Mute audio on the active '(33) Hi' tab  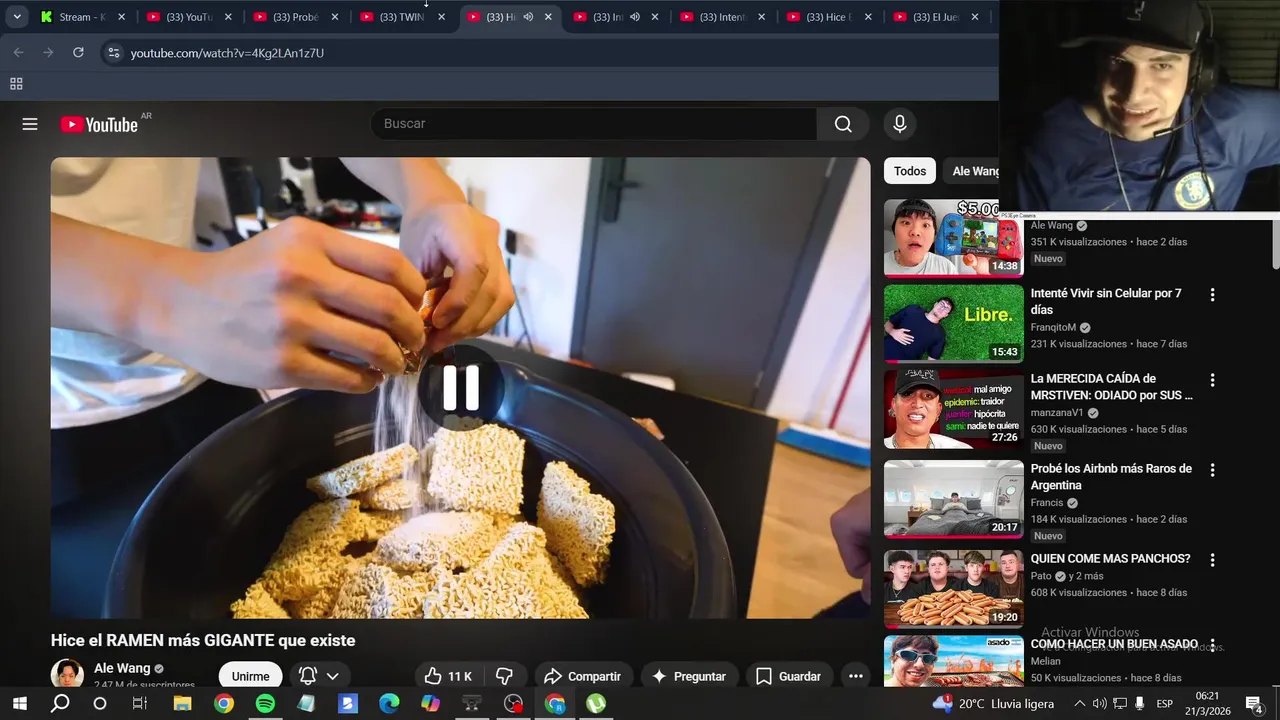click(x=528, y=17)
